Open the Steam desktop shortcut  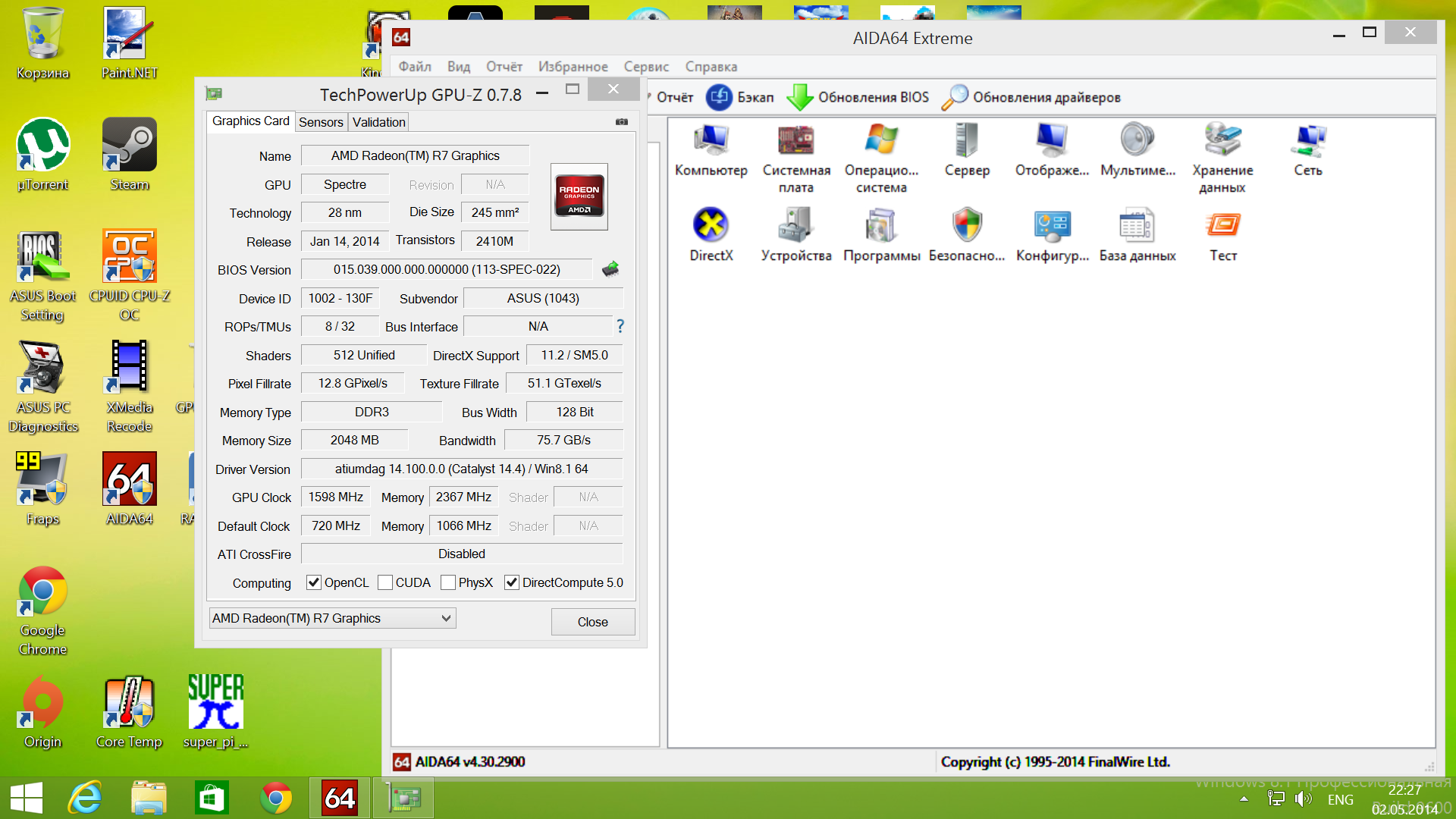[130, 155]
